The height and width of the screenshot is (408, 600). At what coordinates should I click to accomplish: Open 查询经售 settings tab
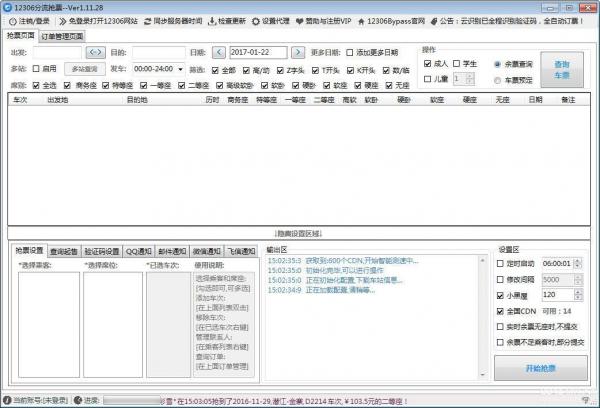coord(64,251)
